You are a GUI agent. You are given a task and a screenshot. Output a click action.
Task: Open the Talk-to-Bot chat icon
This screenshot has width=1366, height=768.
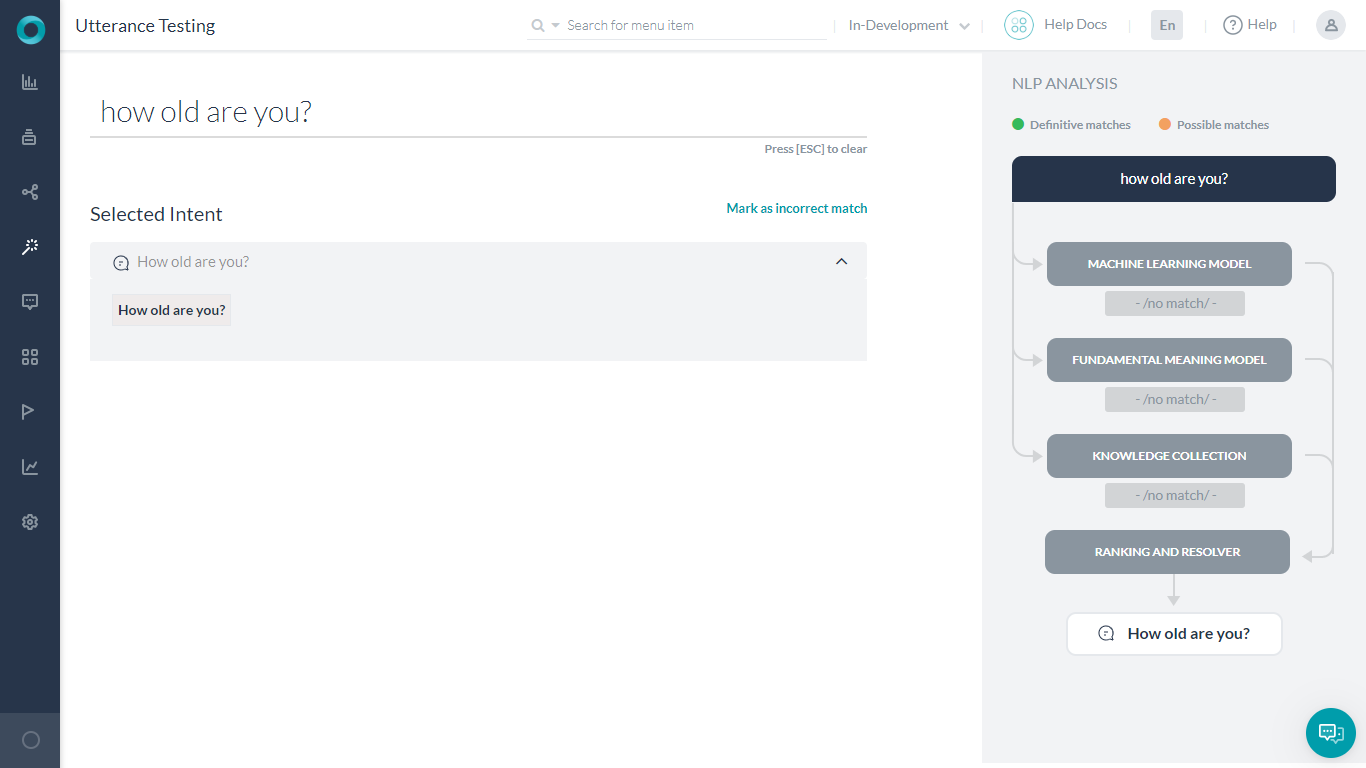point(29,301)
